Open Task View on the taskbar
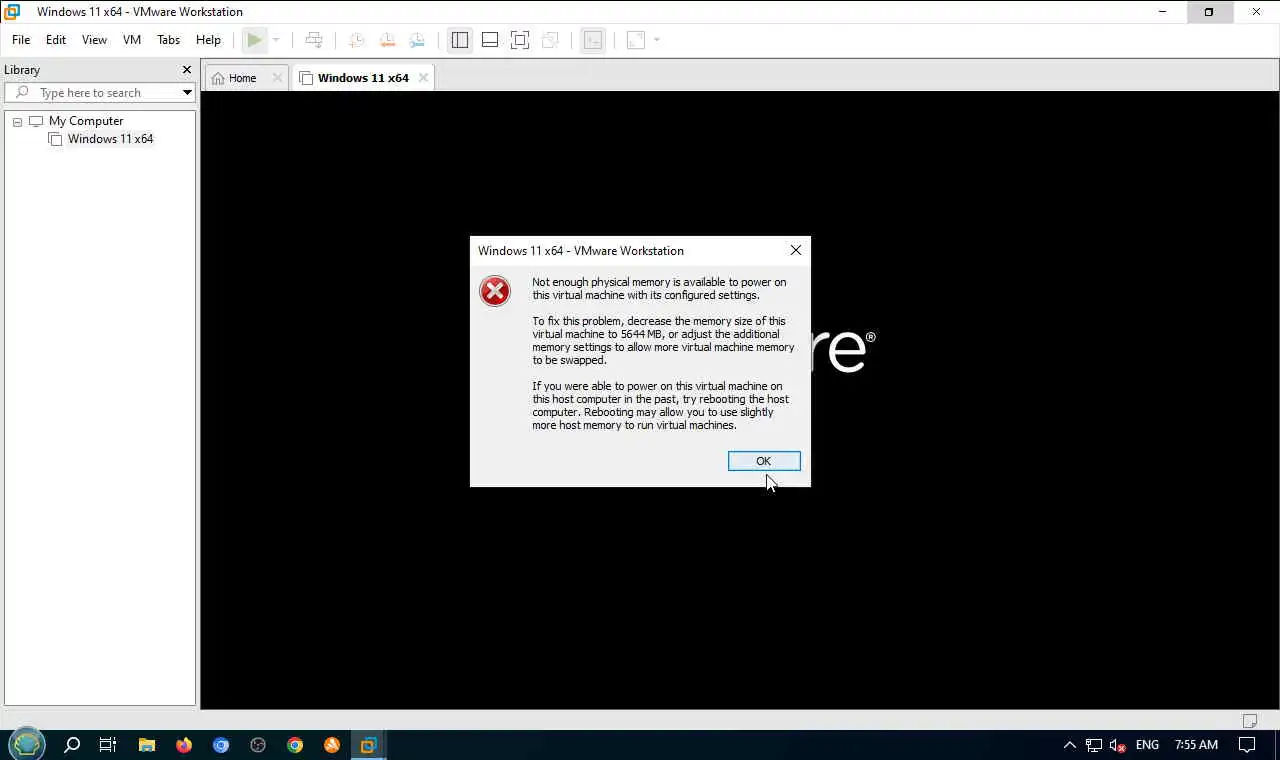 click(108, 745)
